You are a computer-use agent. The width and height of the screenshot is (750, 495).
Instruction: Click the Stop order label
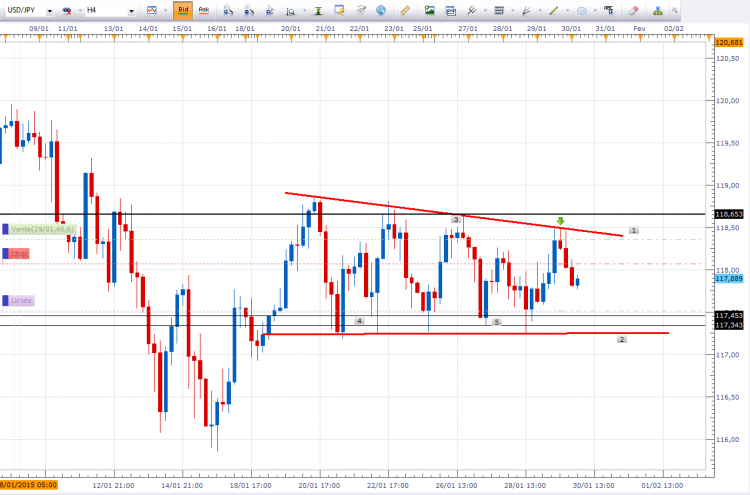coord(16,253)
